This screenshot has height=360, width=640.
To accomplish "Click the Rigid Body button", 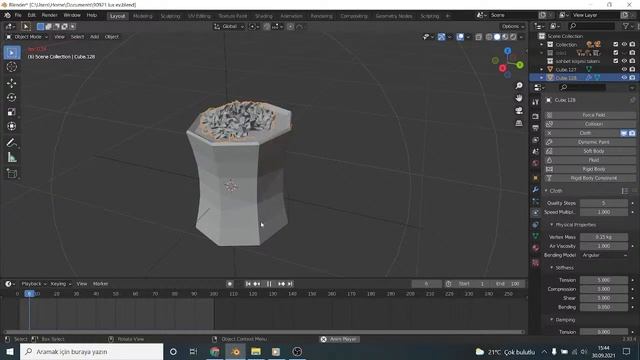I will pos(590,169).
